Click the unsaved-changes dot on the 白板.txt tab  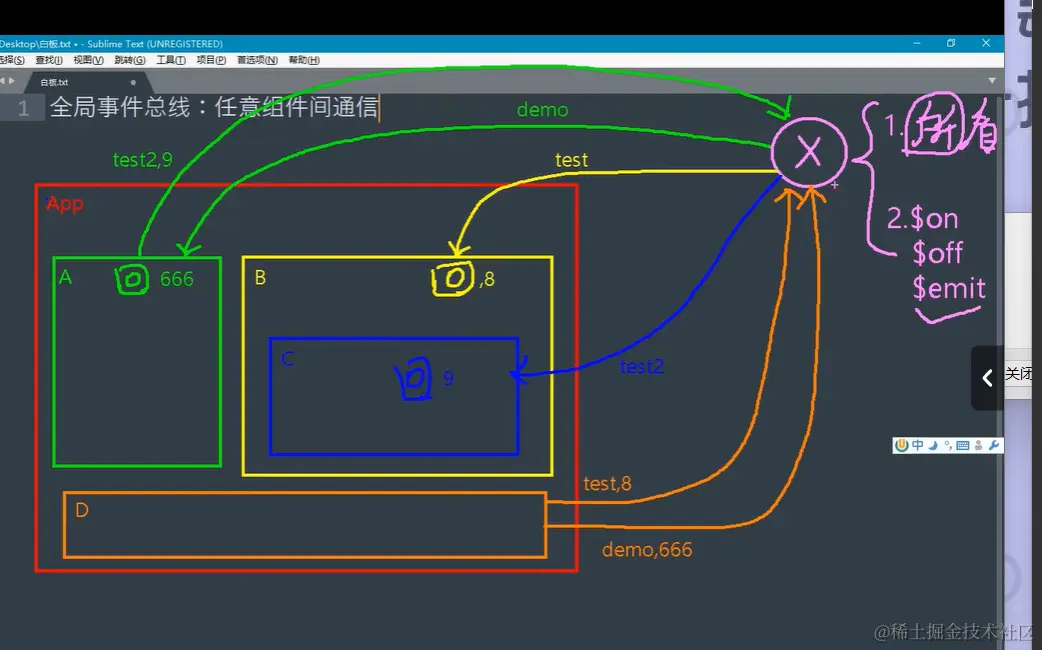[133, 82]
